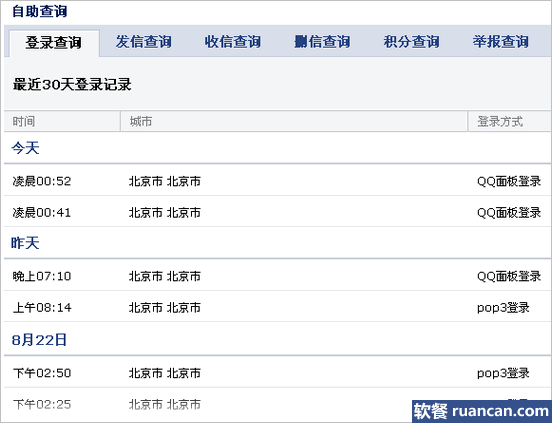
Task: Click the 凌晨00:41 time entry
Action: click(x=42, y=213)
